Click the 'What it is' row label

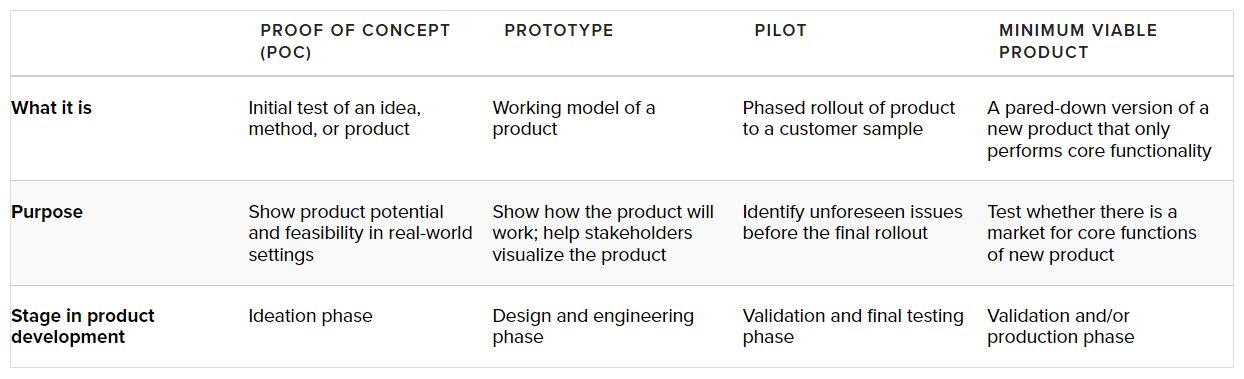[x=52, y=107]
